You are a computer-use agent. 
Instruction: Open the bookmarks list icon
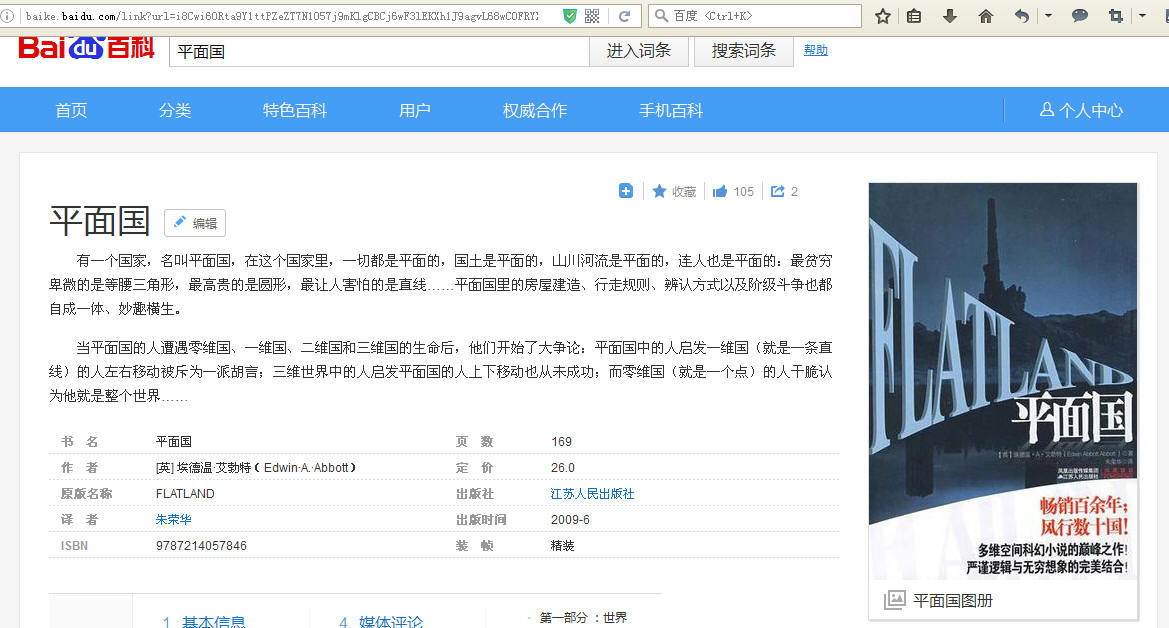(914, 16)
